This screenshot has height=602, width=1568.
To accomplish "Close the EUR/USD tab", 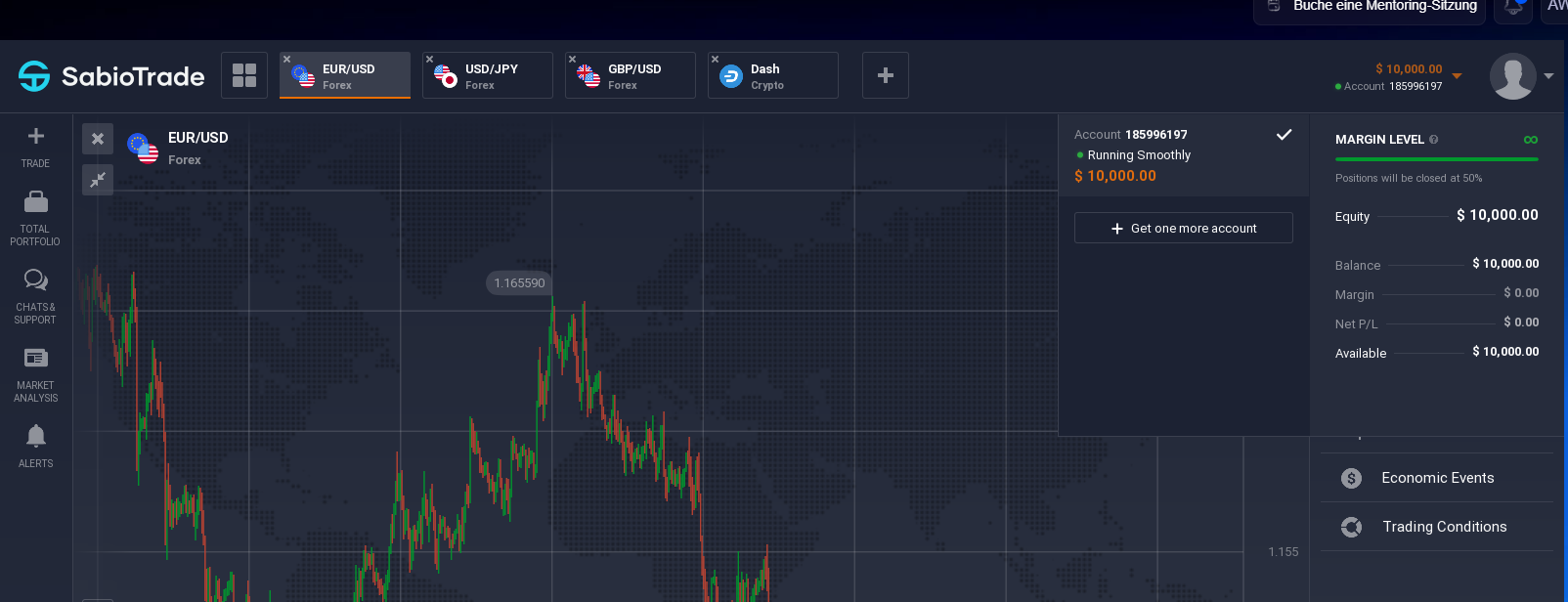I will pyautogui.click(x=286, y=60).
